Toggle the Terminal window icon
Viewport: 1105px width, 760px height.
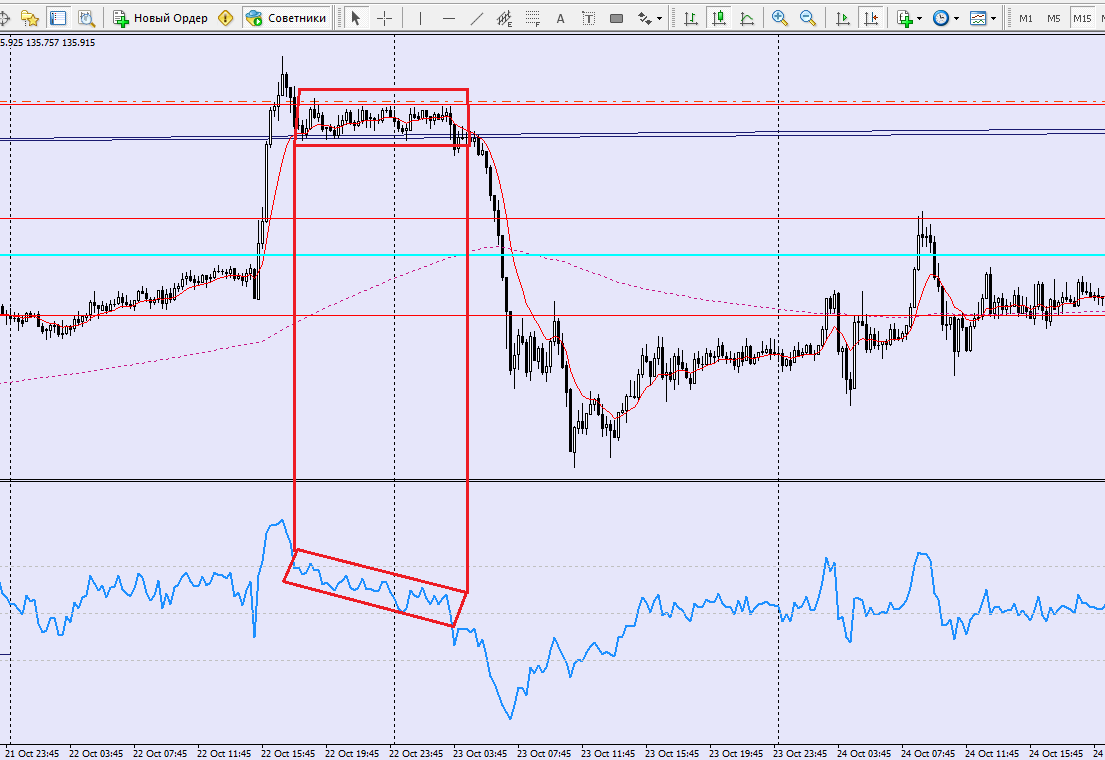coord(58,18)
